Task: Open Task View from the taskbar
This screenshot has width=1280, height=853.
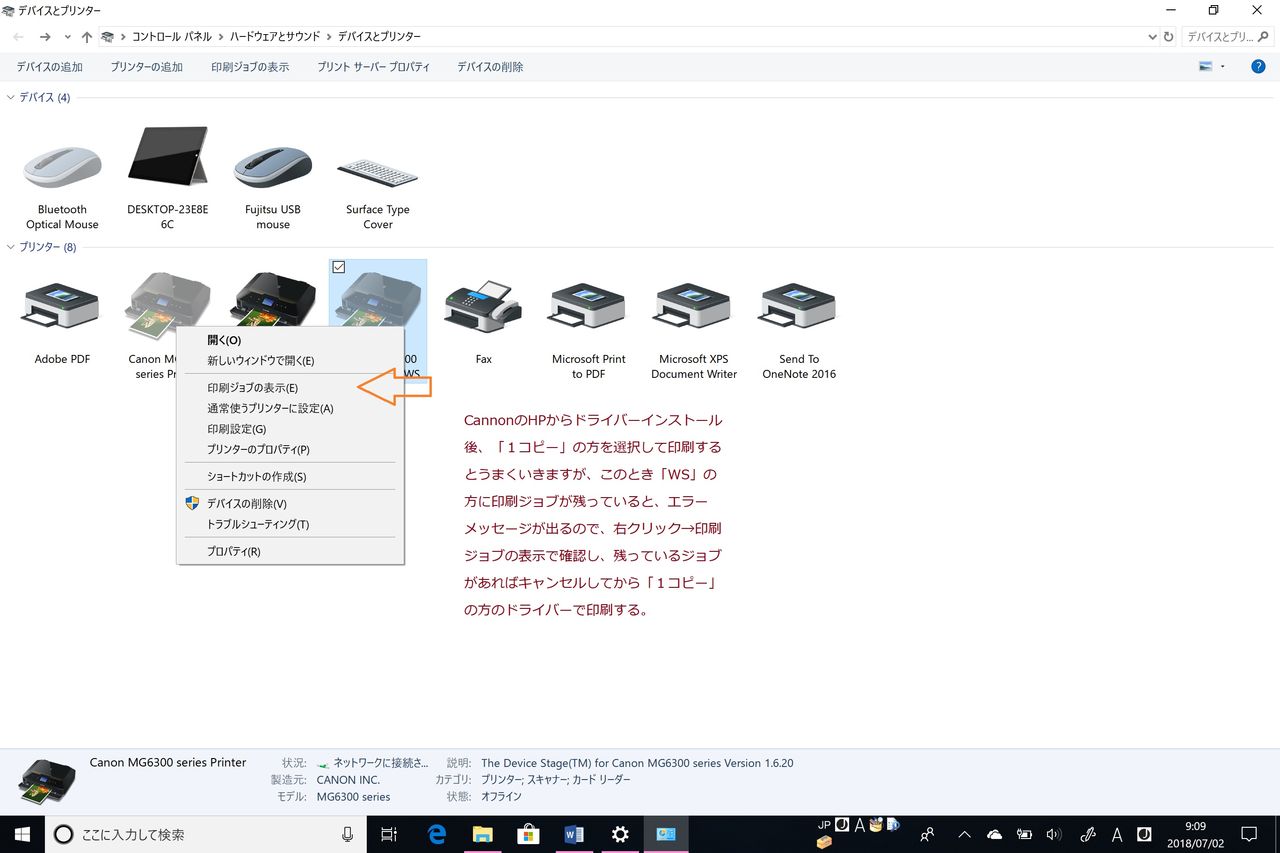Action: pyautogui.click(x=390, y=834)
